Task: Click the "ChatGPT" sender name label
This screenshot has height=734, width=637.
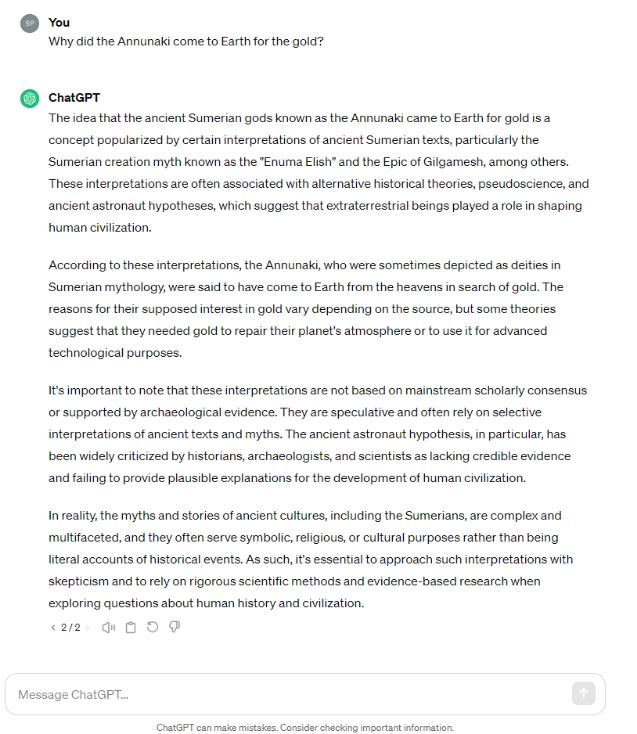Action: 74,98
